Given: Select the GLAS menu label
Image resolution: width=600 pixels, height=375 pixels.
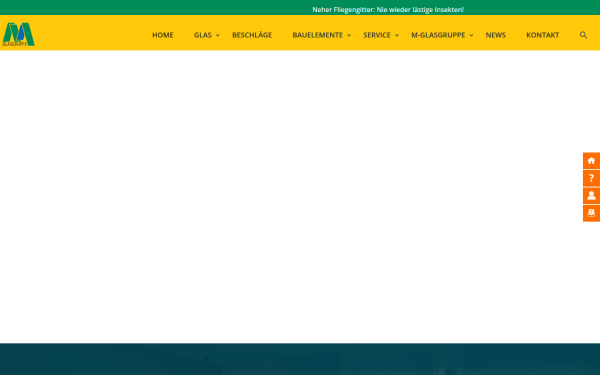Looking at the screenshot, I should pos(202,35).
